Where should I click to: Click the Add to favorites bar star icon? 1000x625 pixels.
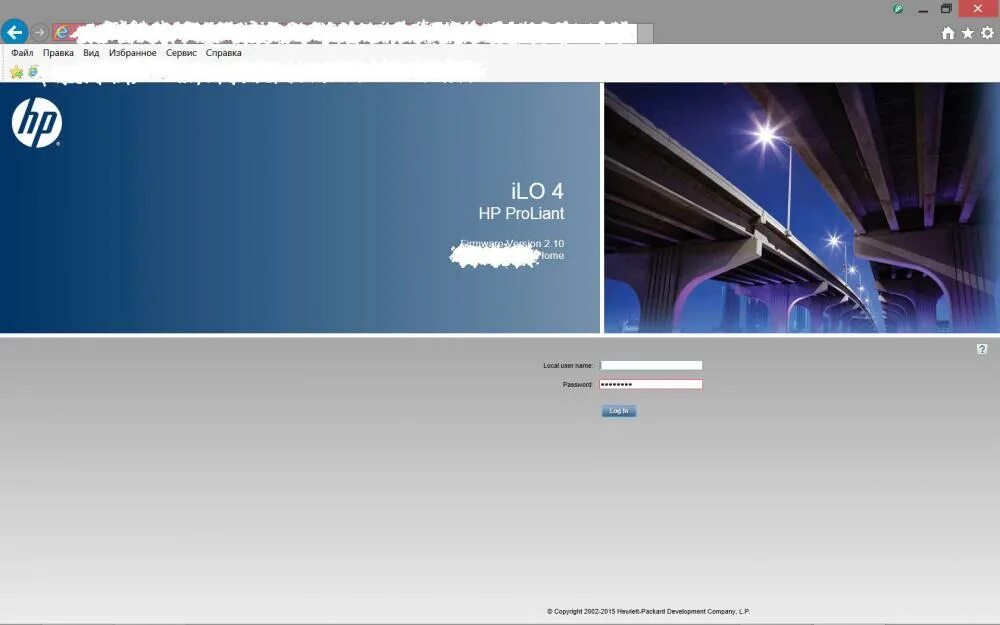pos(17,72)
